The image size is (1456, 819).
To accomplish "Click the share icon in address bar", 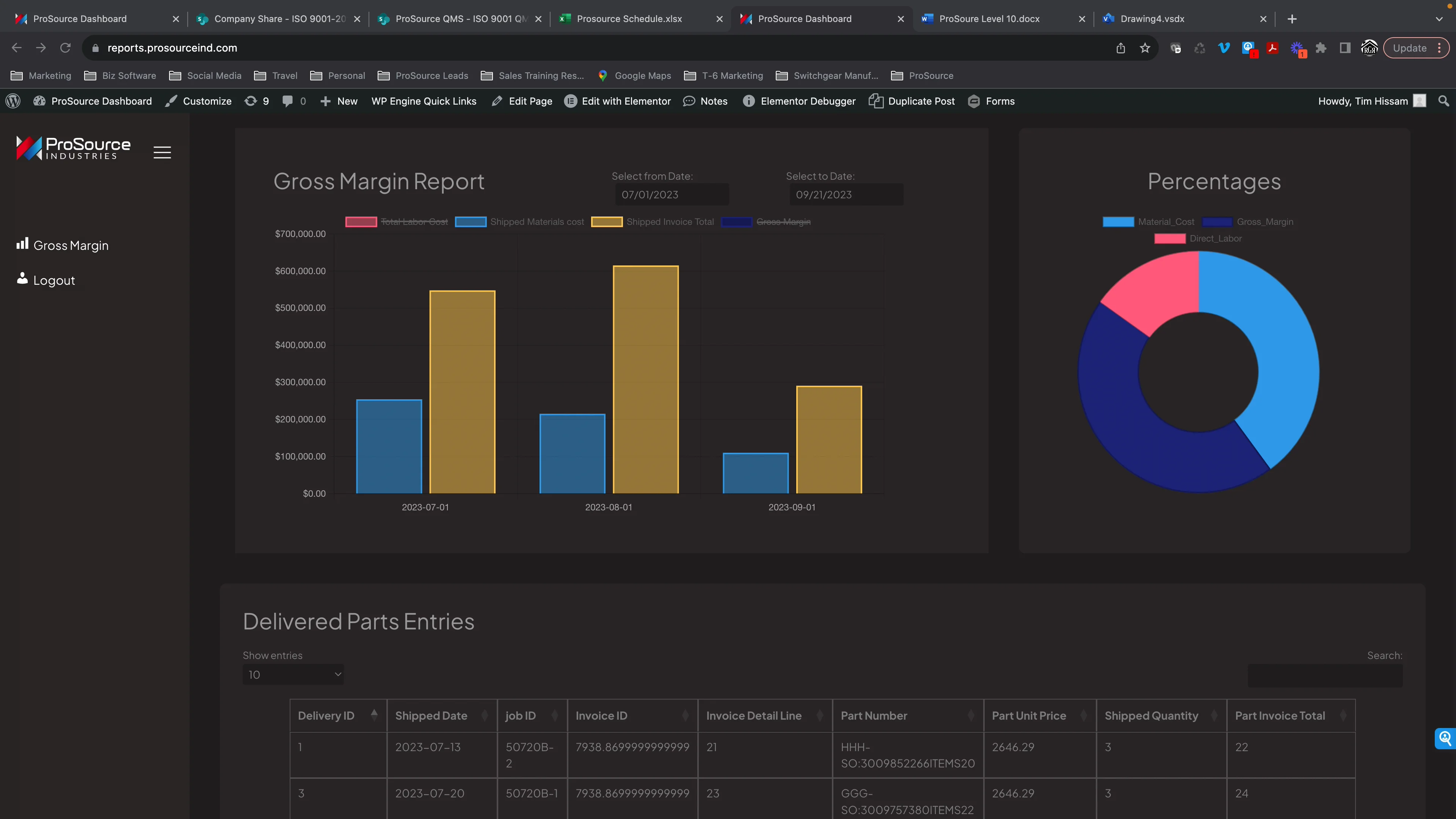I will [1120, 48].
